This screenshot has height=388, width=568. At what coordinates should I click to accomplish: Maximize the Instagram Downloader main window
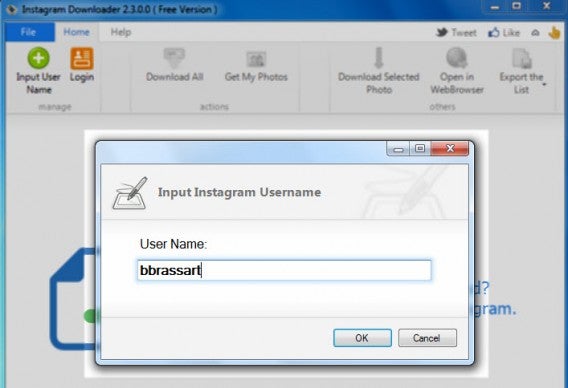coord(517,6)
